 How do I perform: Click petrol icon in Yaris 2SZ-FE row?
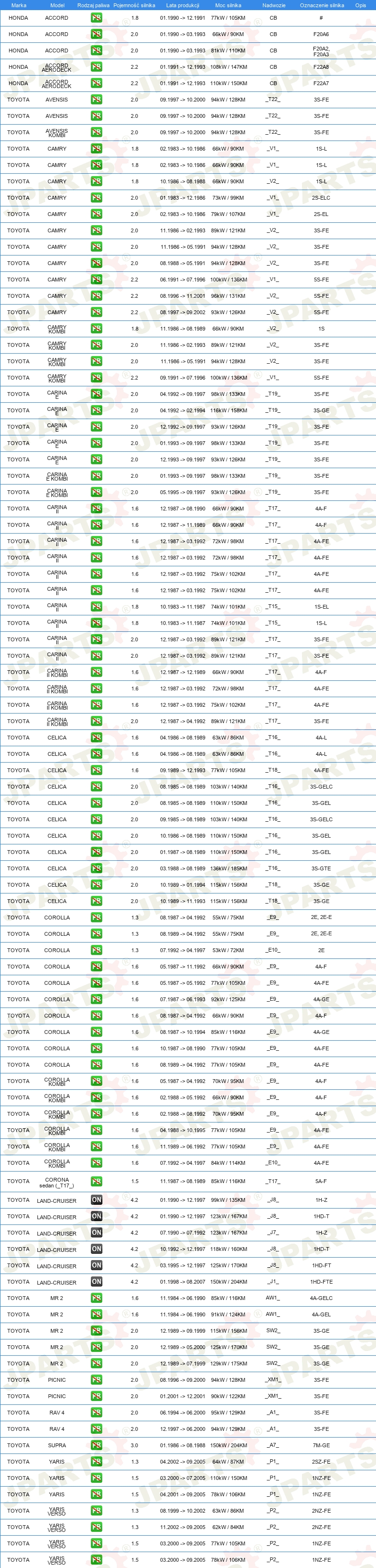click(96, 1462)
